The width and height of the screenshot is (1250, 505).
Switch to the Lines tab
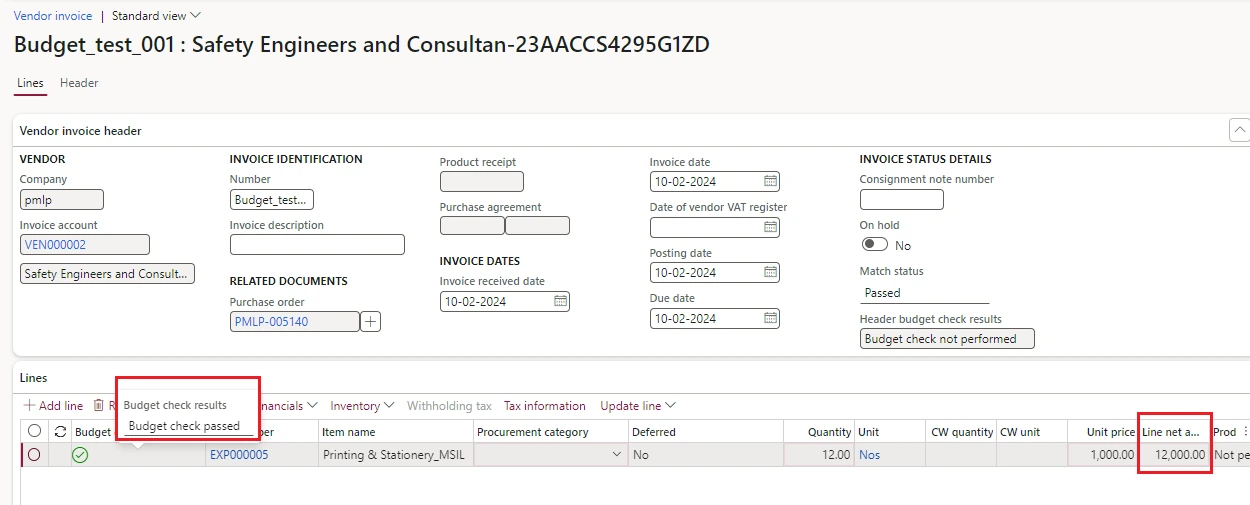click(x=30, y=83)
